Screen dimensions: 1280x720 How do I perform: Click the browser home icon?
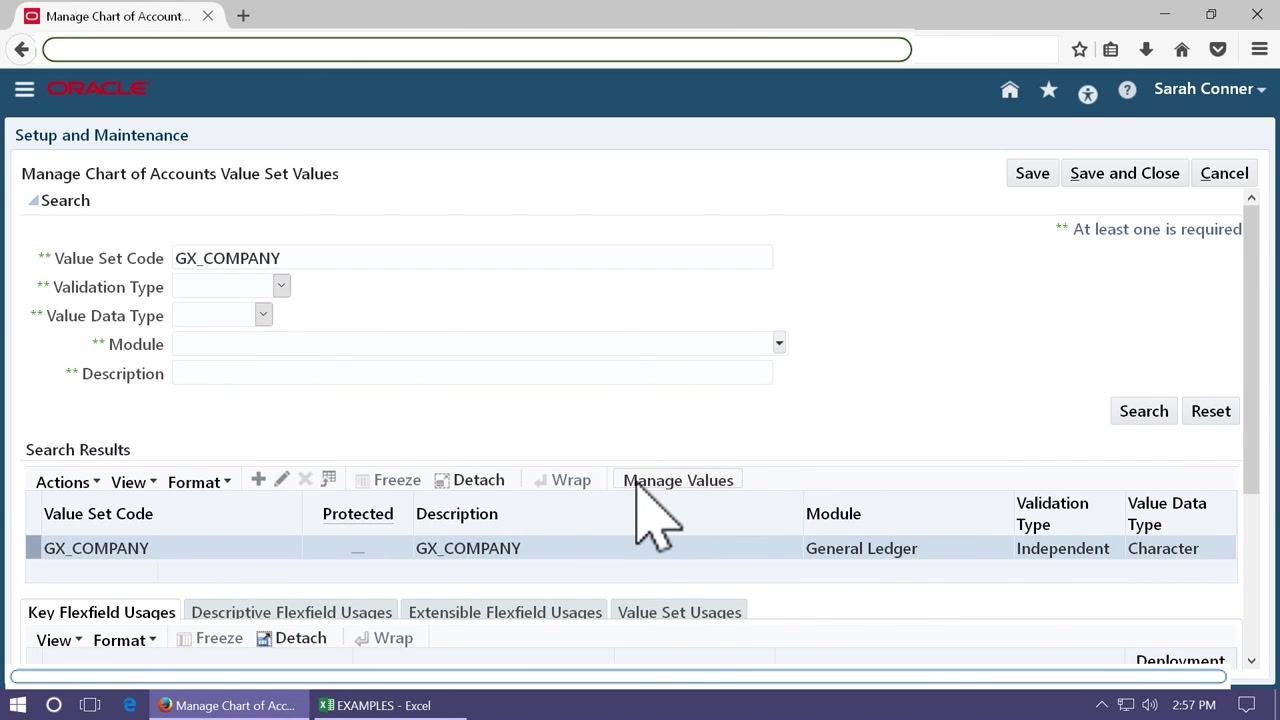[x=1181, y=49]
